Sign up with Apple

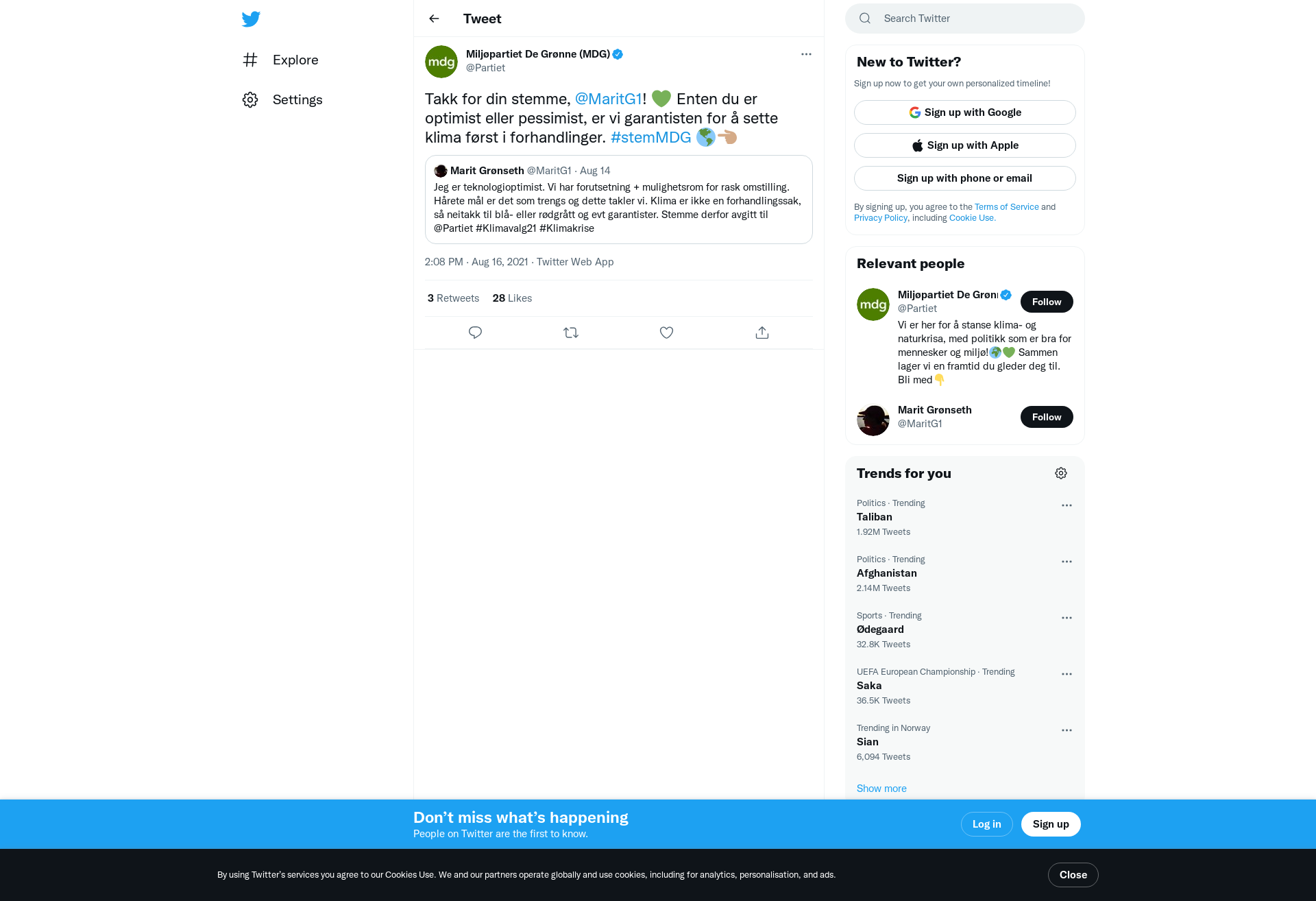[964, 145]
